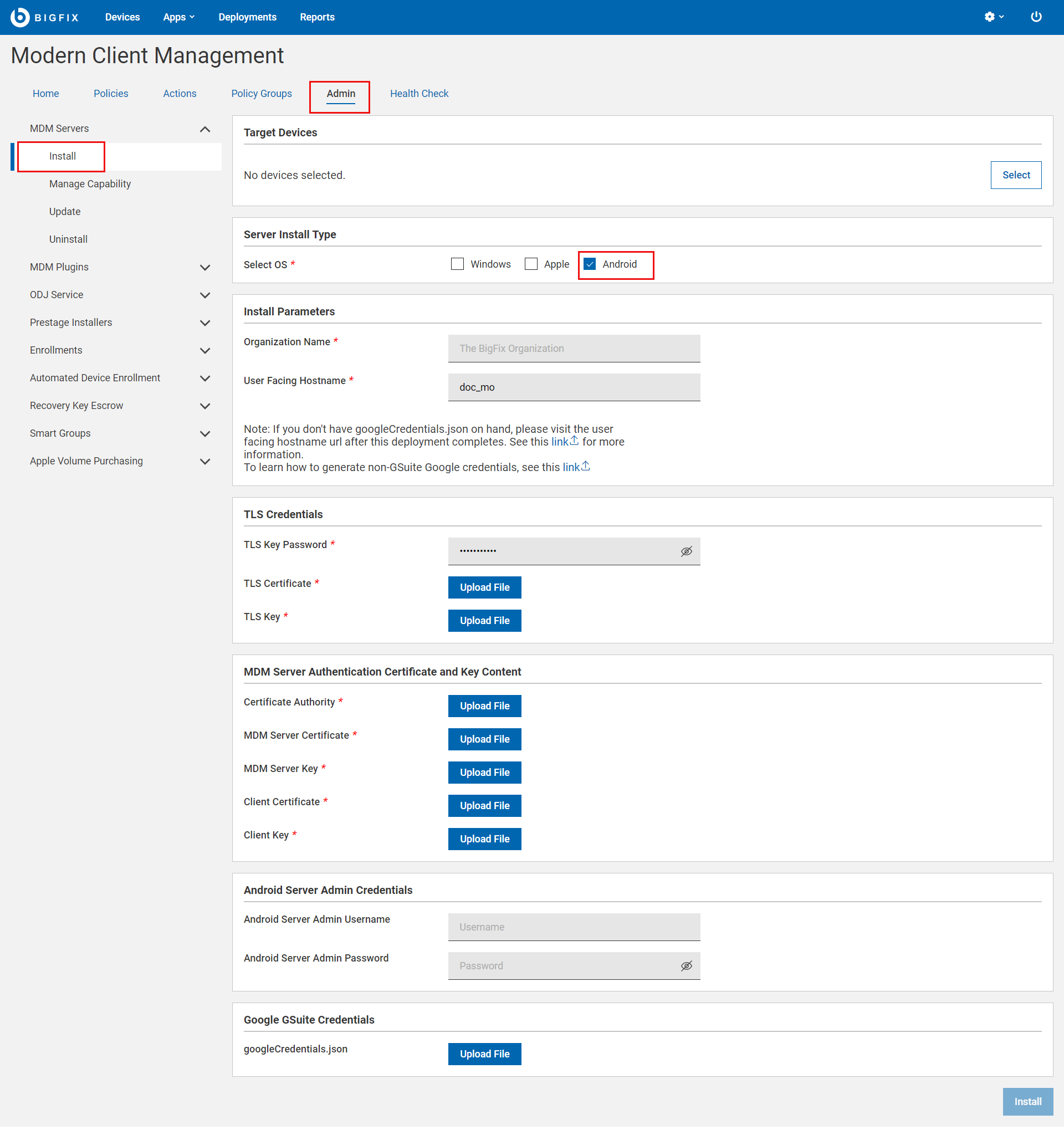Open the Deployments menu
This screenshot has height=1140, width=1064.
[x=247, y=17]
